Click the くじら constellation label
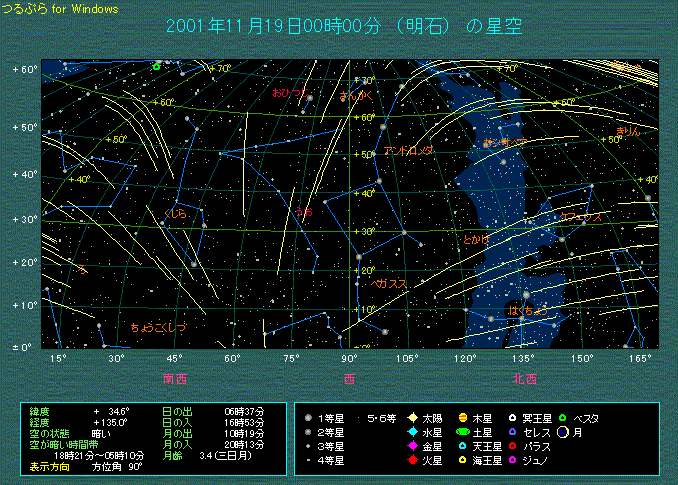The height and width of the screenshot is (485, 678). point(175,213)
